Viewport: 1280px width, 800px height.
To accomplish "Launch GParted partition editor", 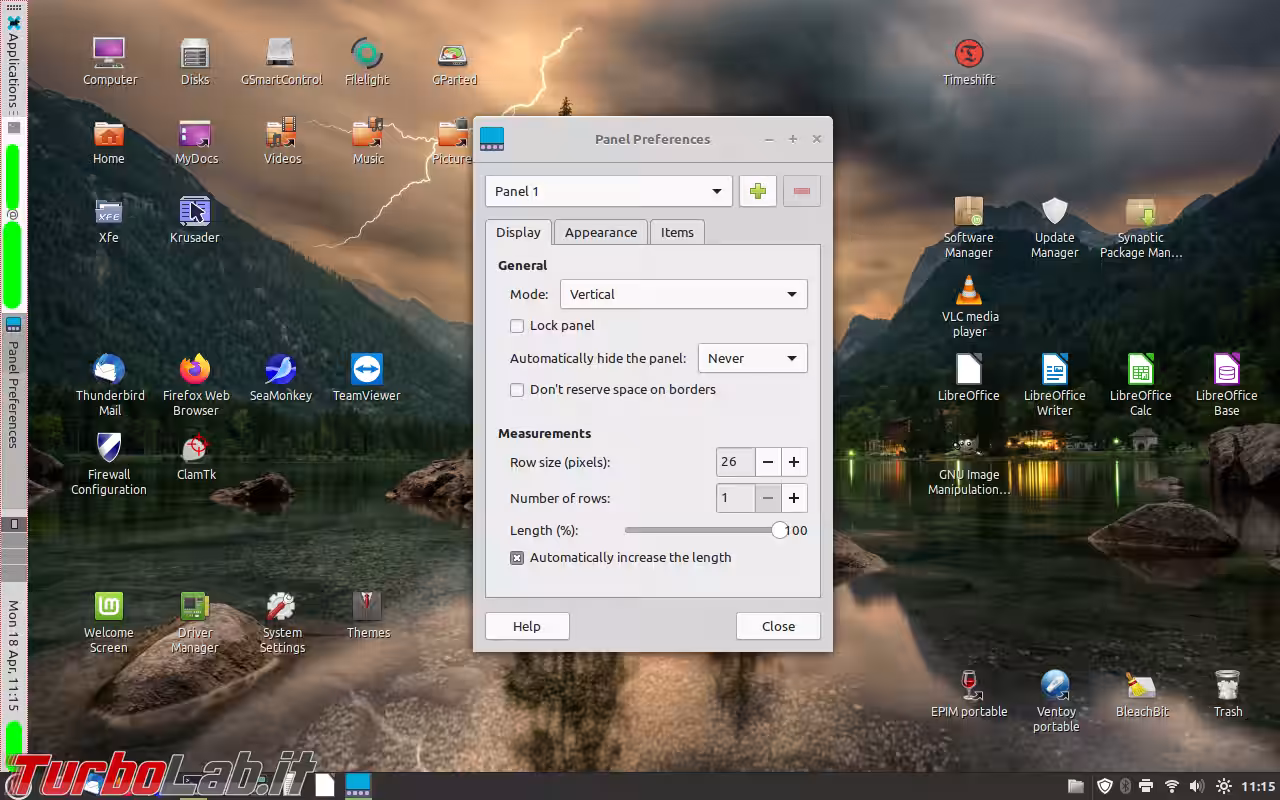I will pos(453,55).
